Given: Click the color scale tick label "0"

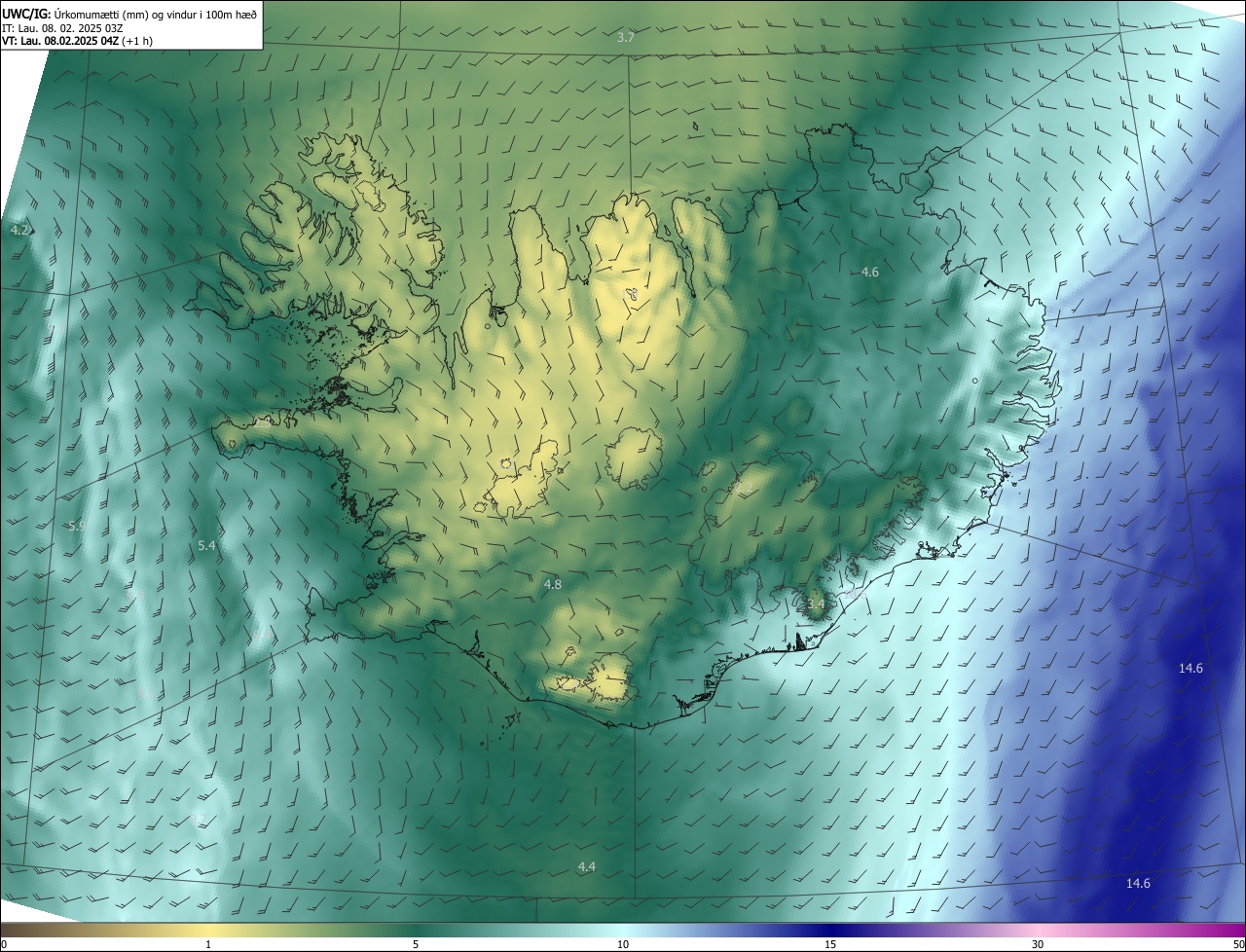Looking at the screenshot, I should pyautogui.click(x=4, y=944).
